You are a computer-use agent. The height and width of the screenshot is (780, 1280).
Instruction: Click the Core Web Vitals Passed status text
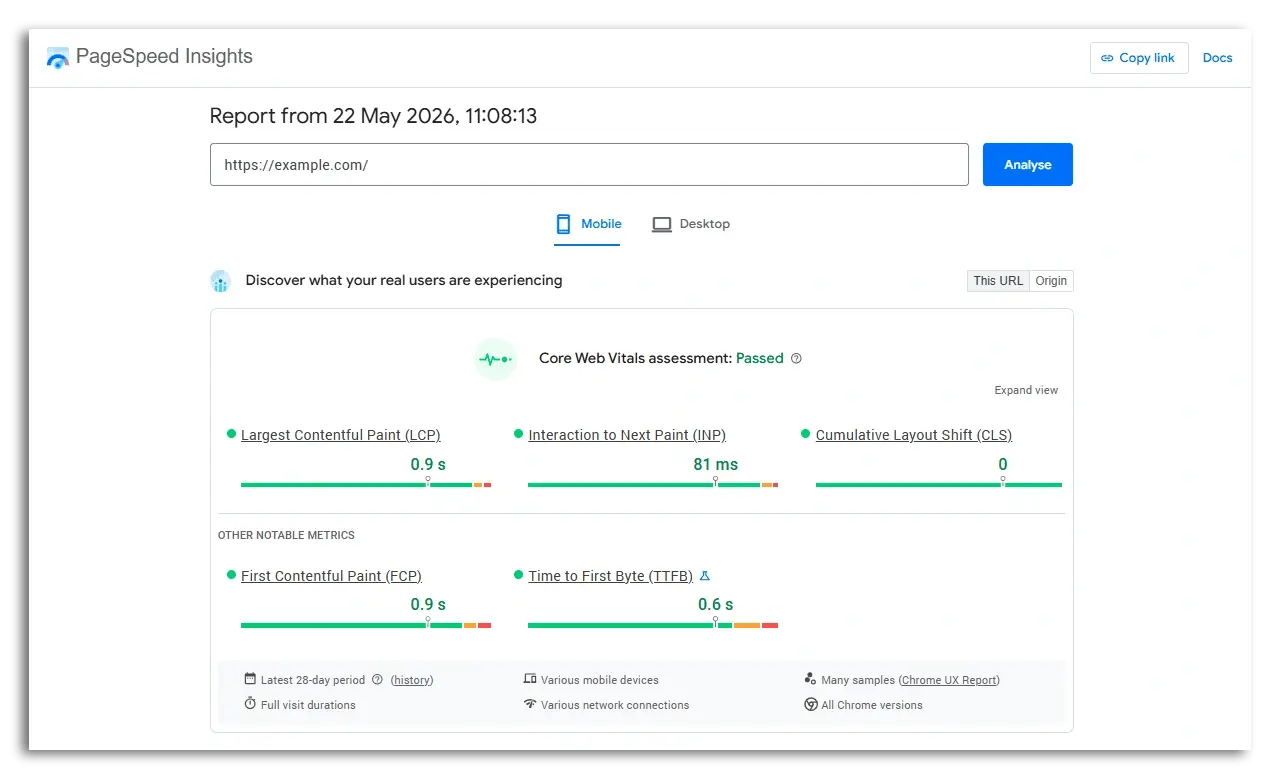point(760,359)
